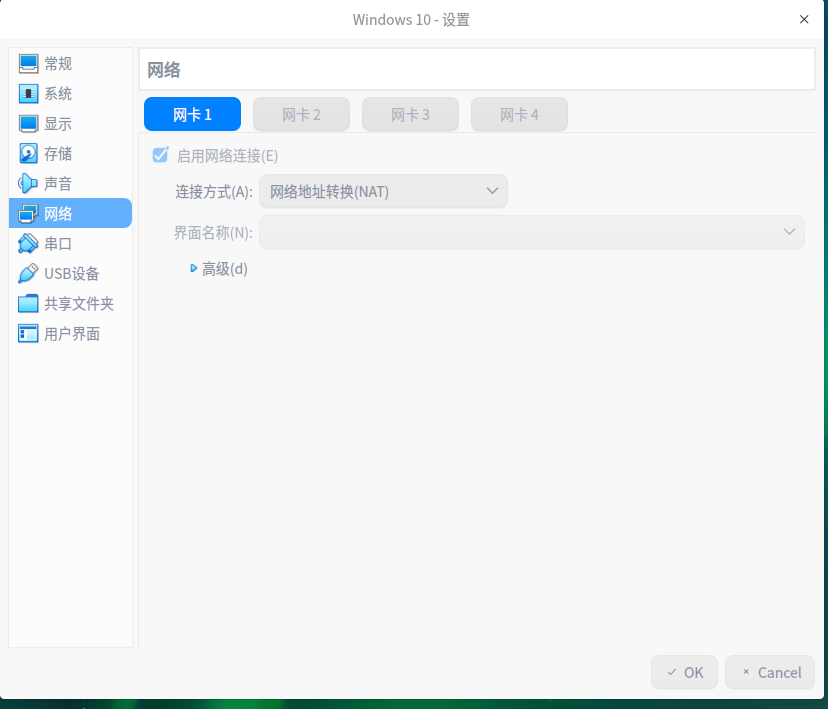The height and width of the screenshot is (709, 828).
Task: Click the 系统 label in sidebar
Action: pos(58,94)
